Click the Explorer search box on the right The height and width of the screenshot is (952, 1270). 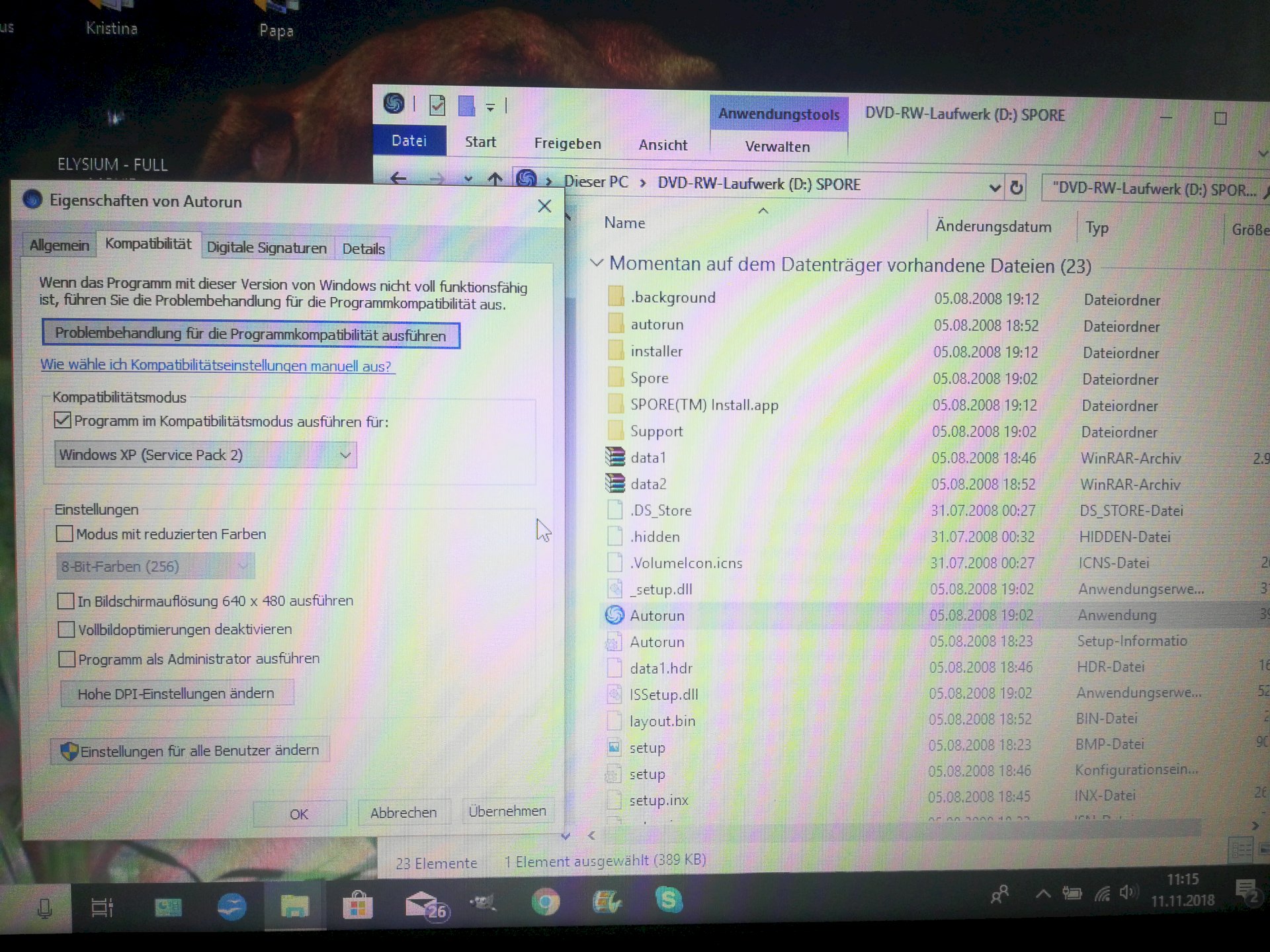(x=1154, y=190)
